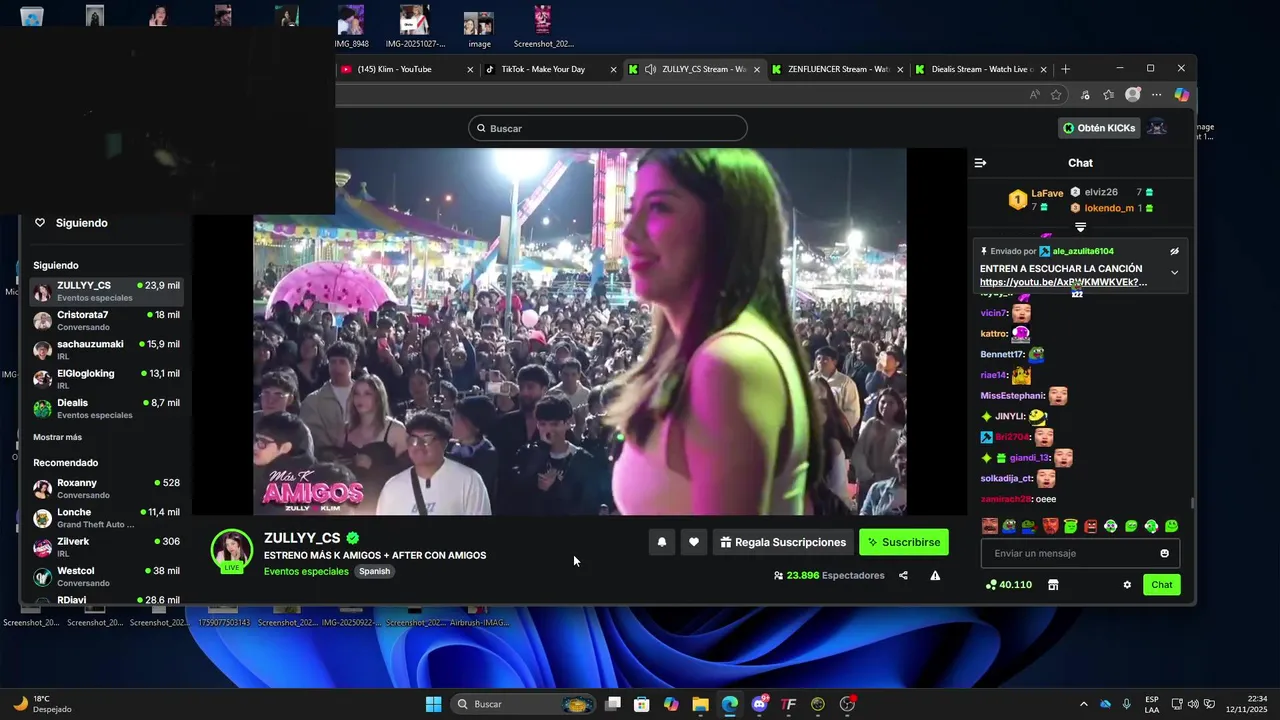
Task: Click the Obtén KICKs button
Action: point(1099,128)
